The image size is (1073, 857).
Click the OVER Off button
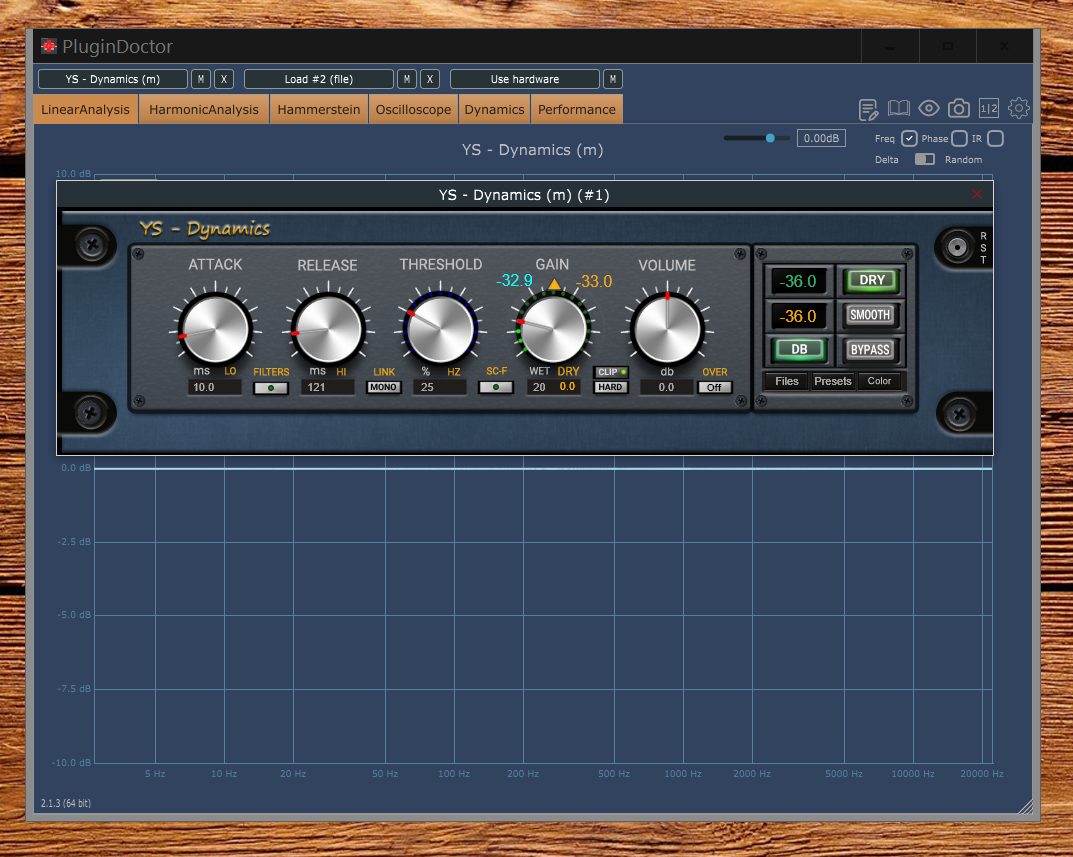point(714,387)
